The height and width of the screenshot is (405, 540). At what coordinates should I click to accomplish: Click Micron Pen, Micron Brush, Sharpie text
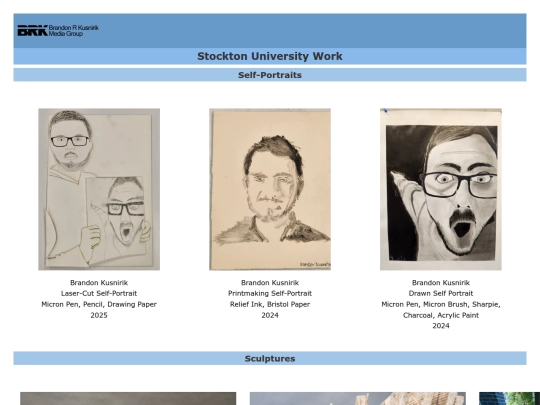[x=440, y=304]
